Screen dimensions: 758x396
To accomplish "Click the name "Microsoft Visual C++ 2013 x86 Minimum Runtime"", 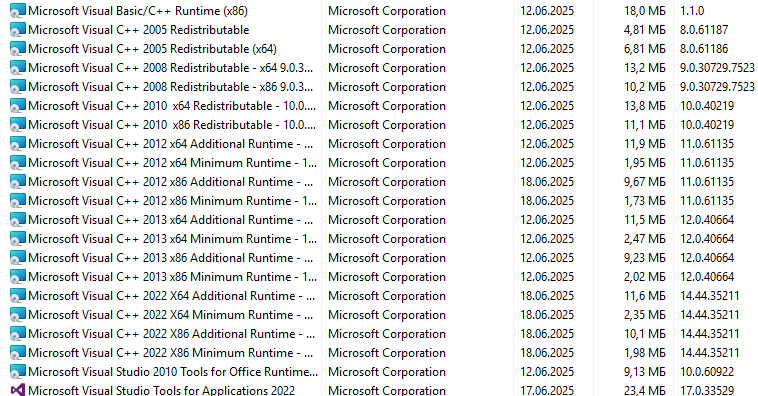I will pyautogui.click(x=173, y=277).
